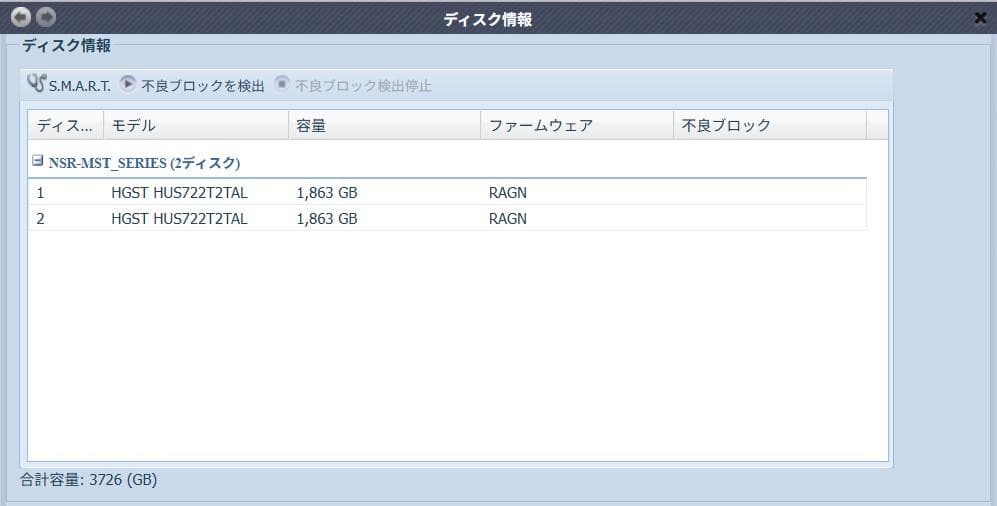This screenshot has width=997, height=506.
Task: Click HGST HUS722T2TAL model of disk 1
Action: [179, 193]
